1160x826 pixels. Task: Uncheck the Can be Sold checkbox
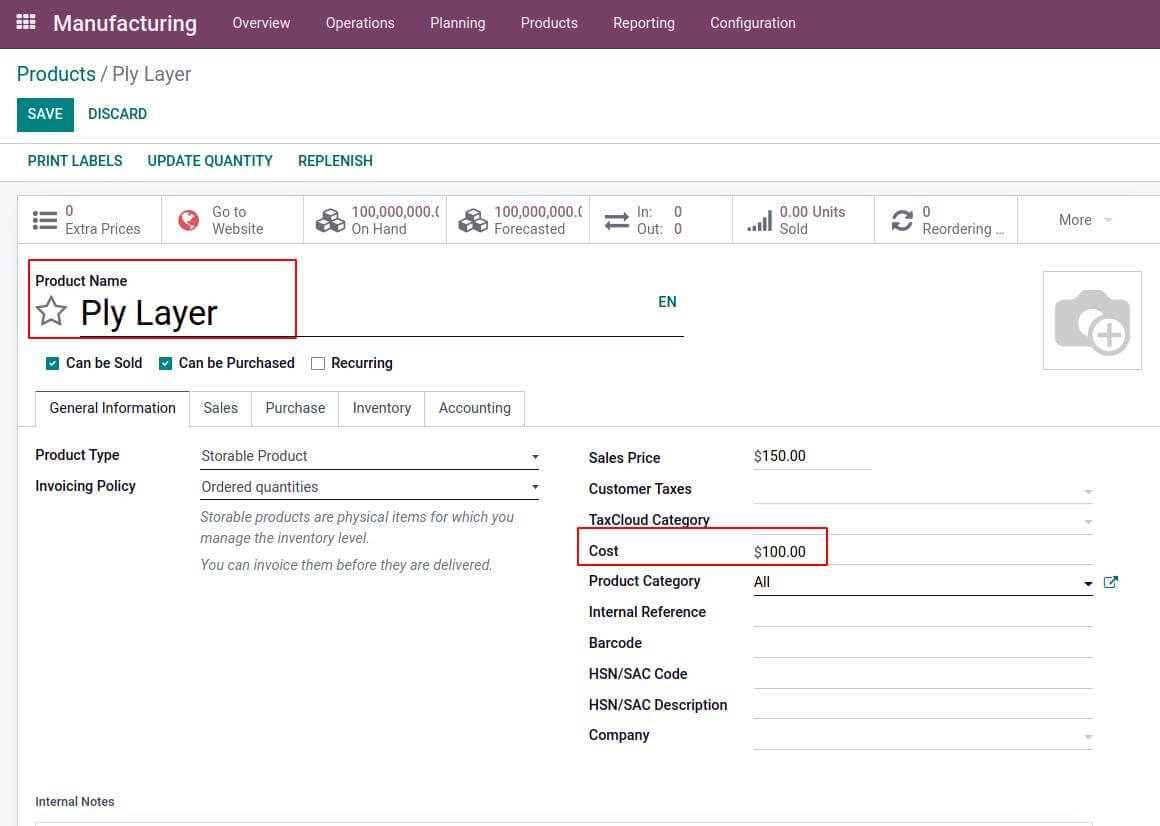[52, 363]
